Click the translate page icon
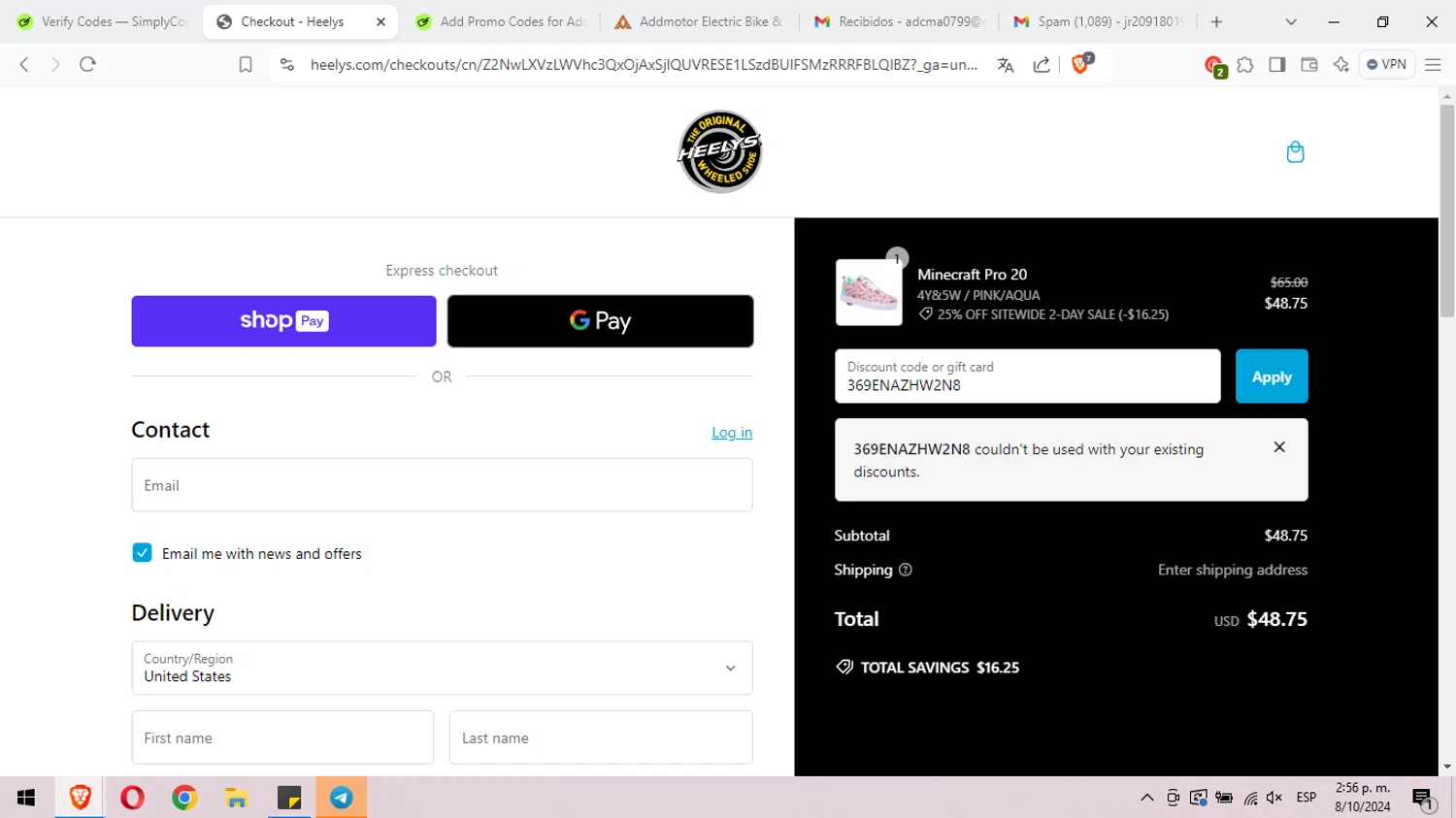The image size is (1456, 818). (x=1006, y=65)
